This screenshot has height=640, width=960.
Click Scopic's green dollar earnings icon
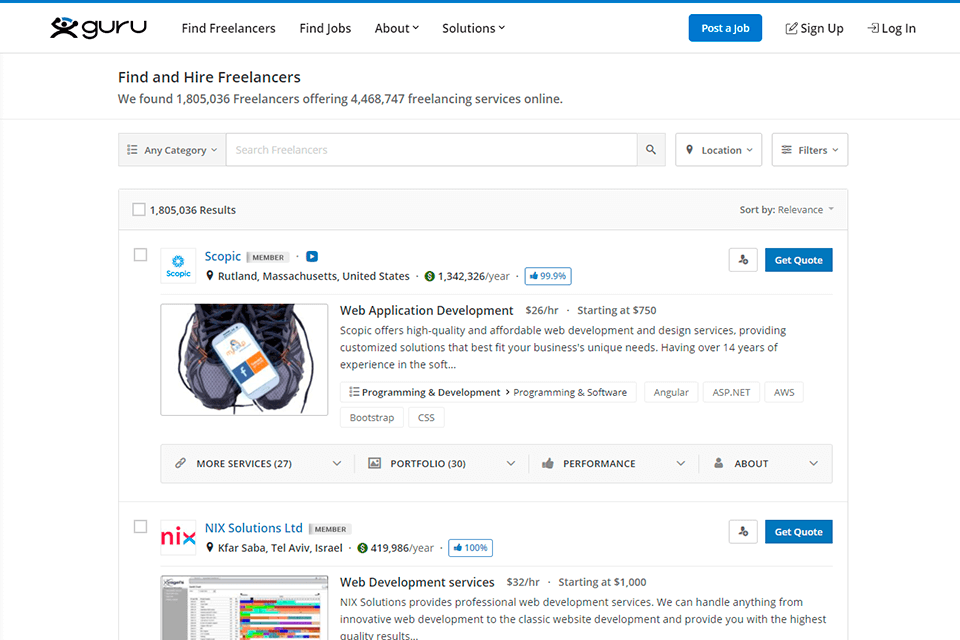pyautogui.click(x=430, y=276)
